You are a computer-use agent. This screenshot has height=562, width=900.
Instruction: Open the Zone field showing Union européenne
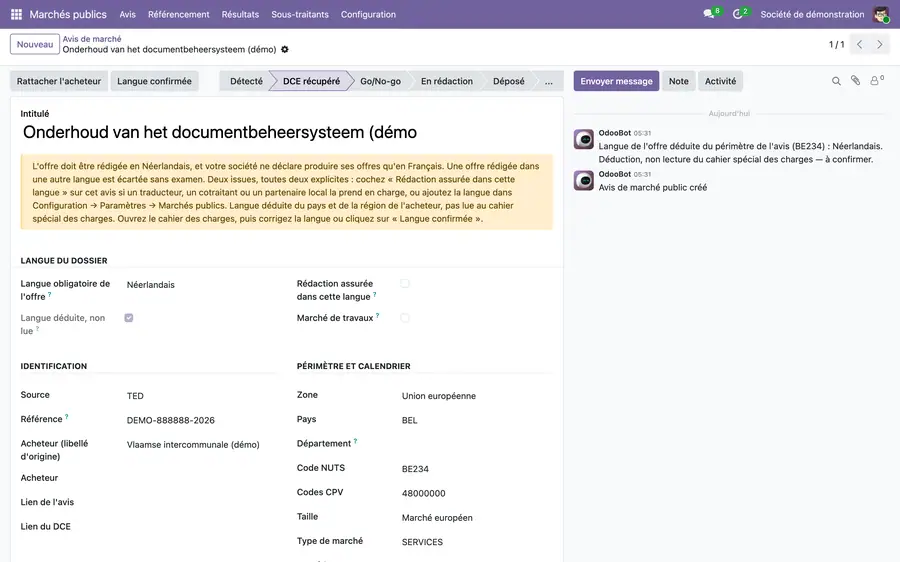tap(476, 396)
